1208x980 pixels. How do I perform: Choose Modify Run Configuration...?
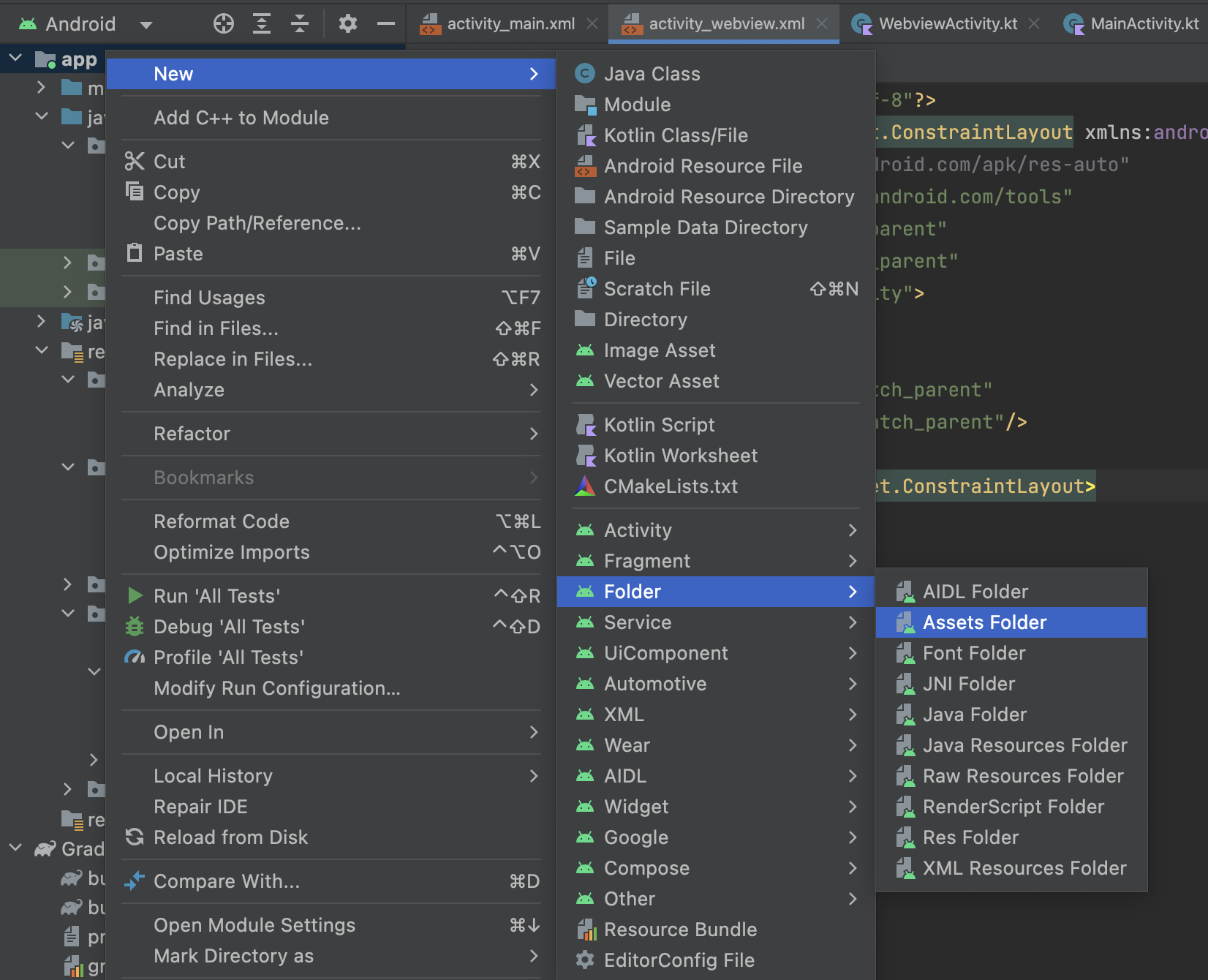click(x=331, y=688)
